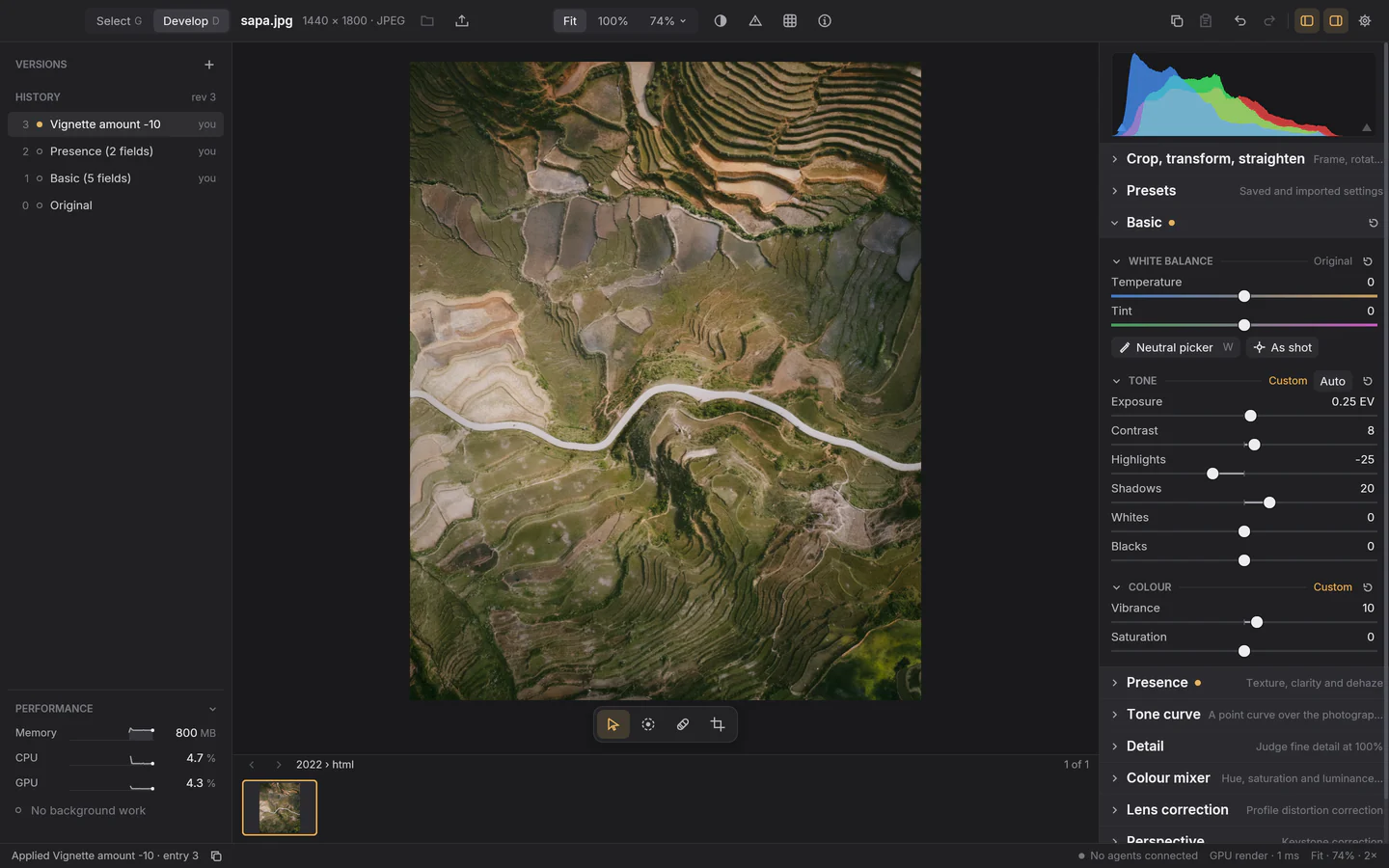
Task: Add a new version with the plus icon
Action: [x=209, y=65]
